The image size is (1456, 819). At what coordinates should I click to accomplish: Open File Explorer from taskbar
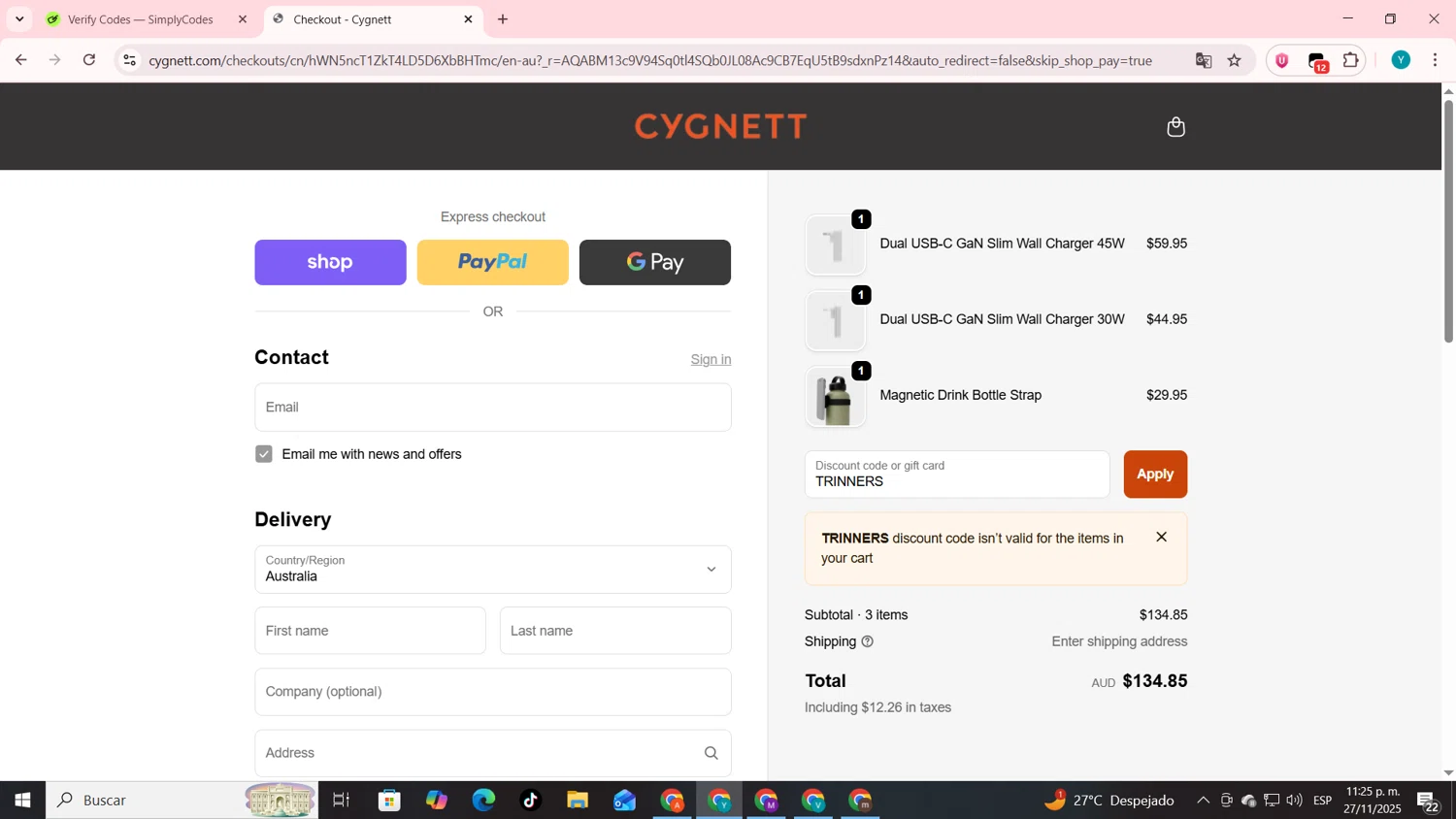pos(578,801)
